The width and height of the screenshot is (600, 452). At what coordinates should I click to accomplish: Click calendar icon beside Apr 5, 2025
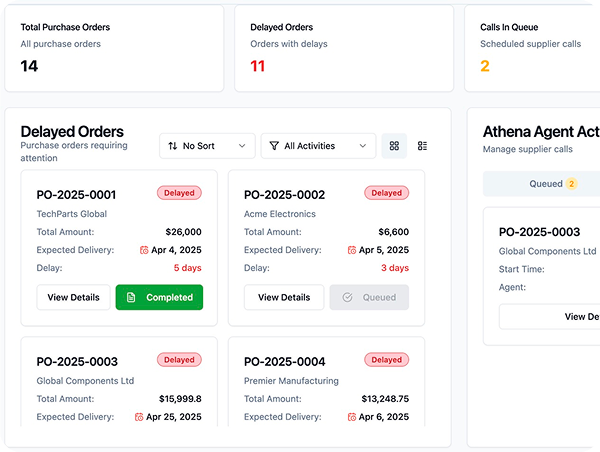click(352, 250)
